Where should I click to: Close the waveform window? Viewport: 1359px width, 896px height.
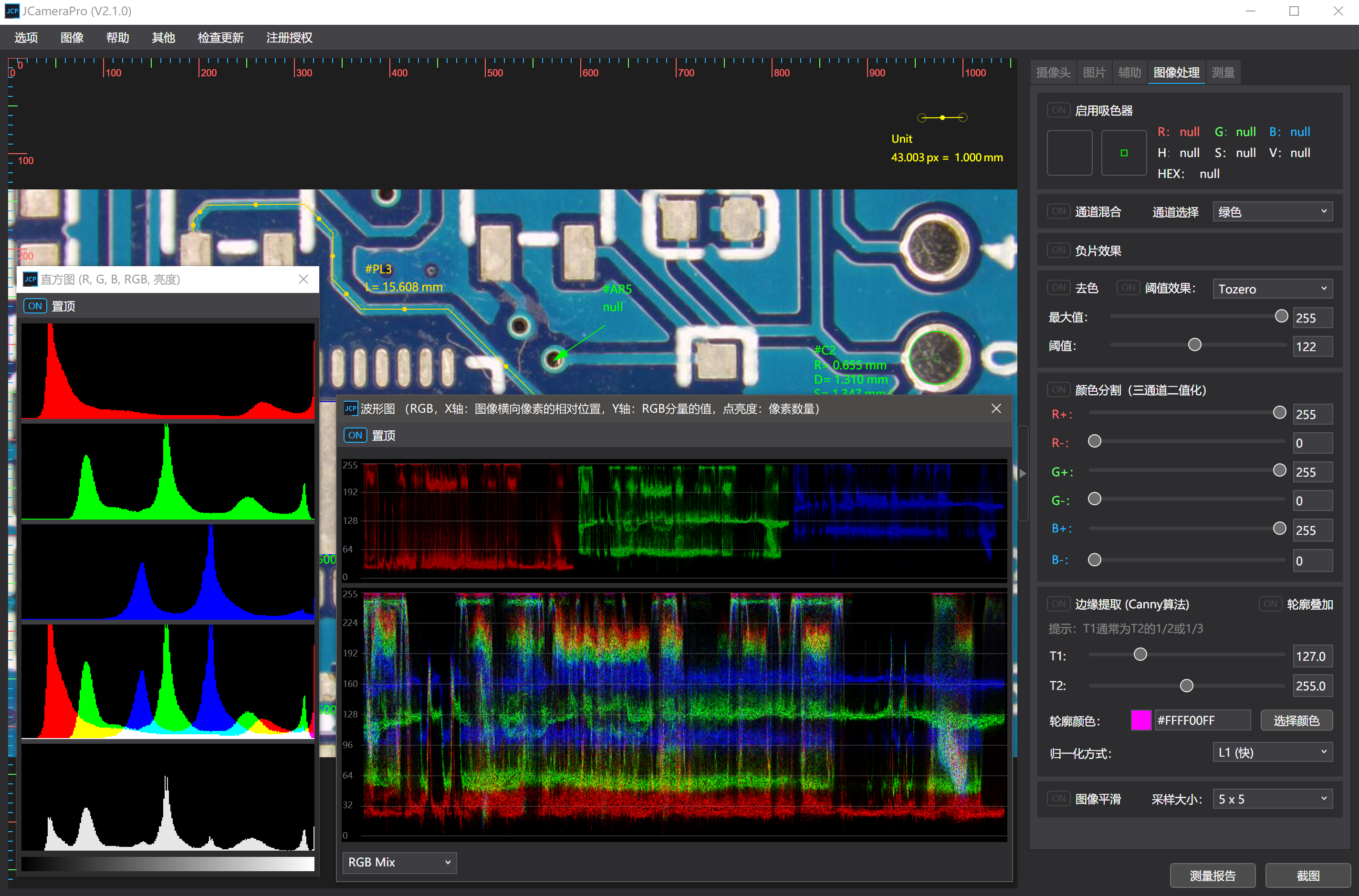(996, 408)
